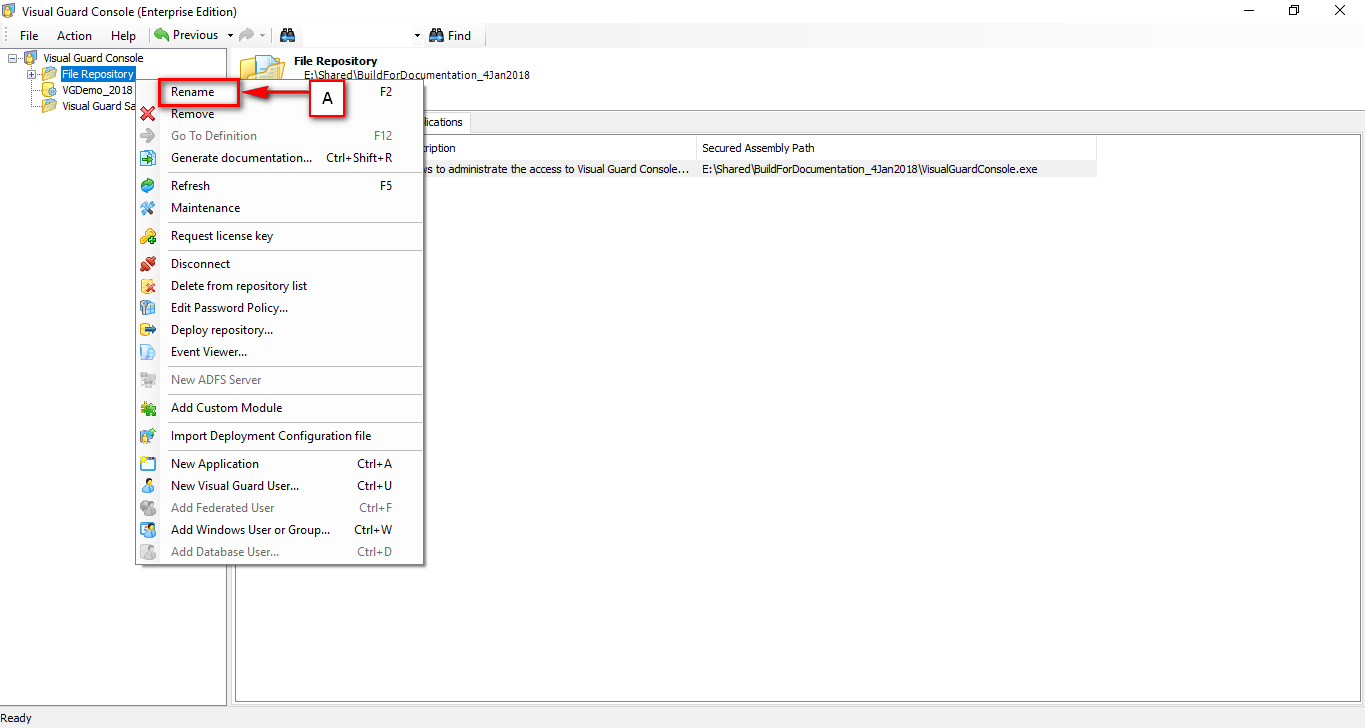The width and height of the screenshot is (1365, 728).
Task: Click the Refresh icon in the context menu
Action: [x=148, y=185]
